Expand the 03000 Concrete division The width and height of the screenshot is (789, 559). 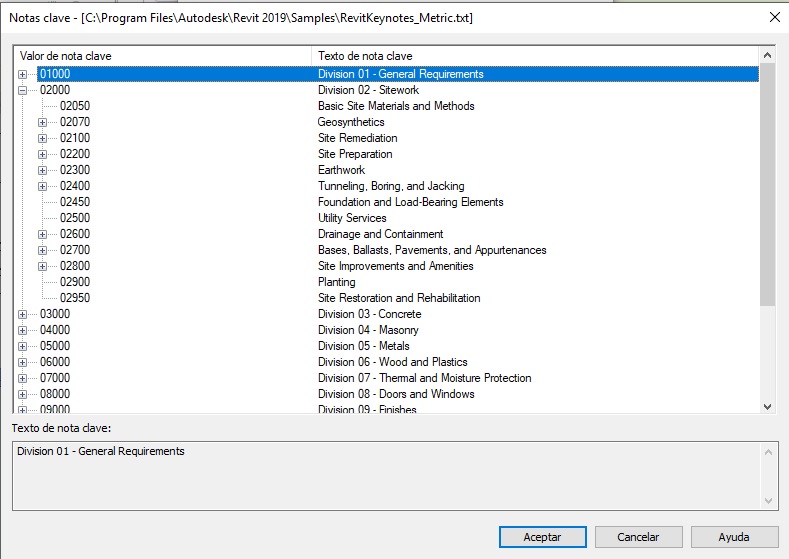coord(23,314)
